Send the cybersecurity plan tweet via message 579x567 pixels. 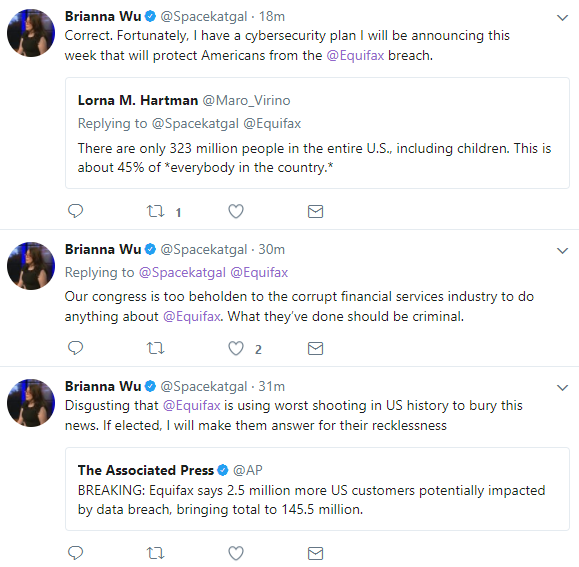[x=315, y=211]
